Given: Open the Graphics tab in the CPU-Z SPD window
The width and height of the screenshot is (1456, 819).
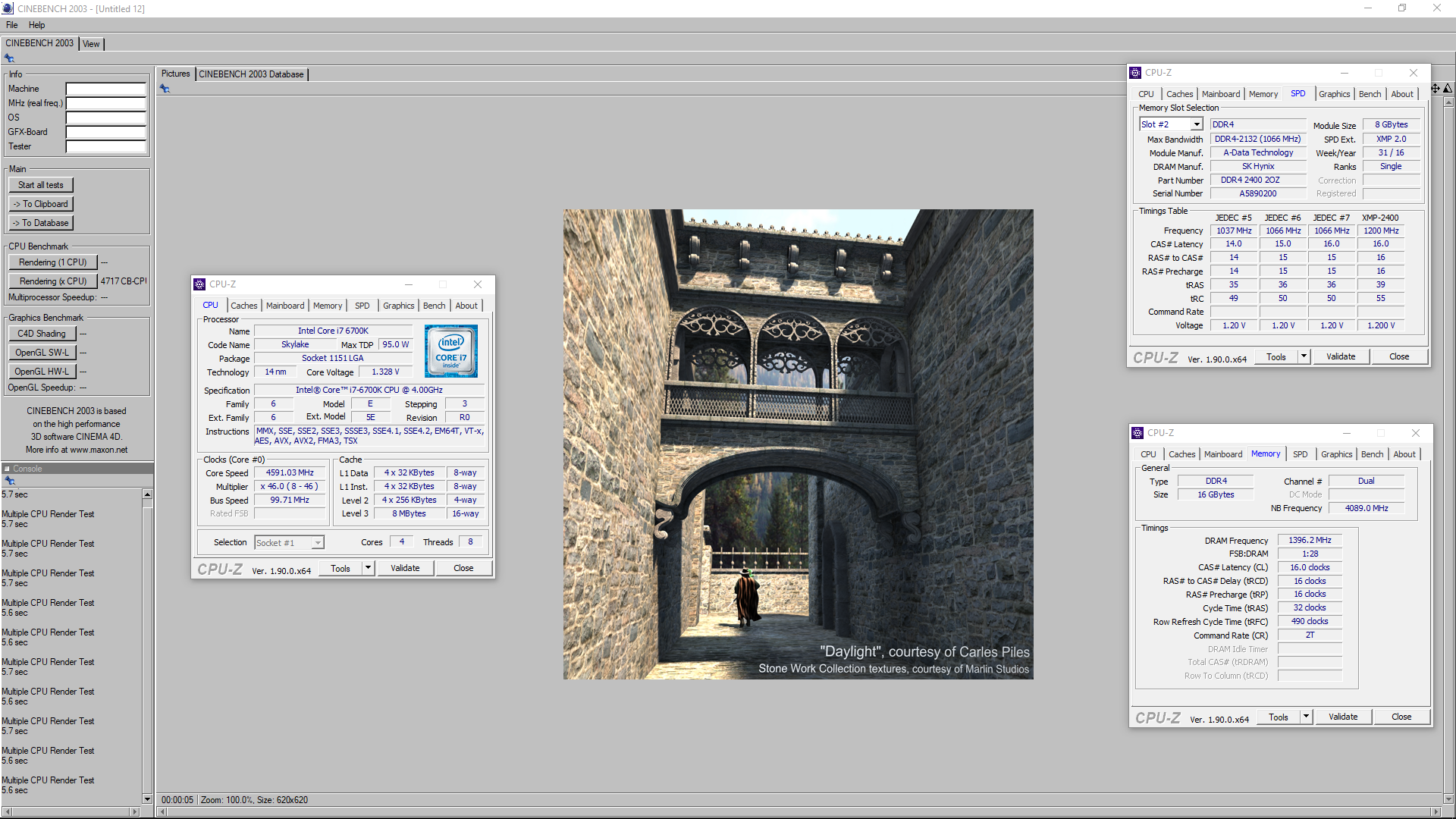Looking at the screenshot, I should point(1334,94).
